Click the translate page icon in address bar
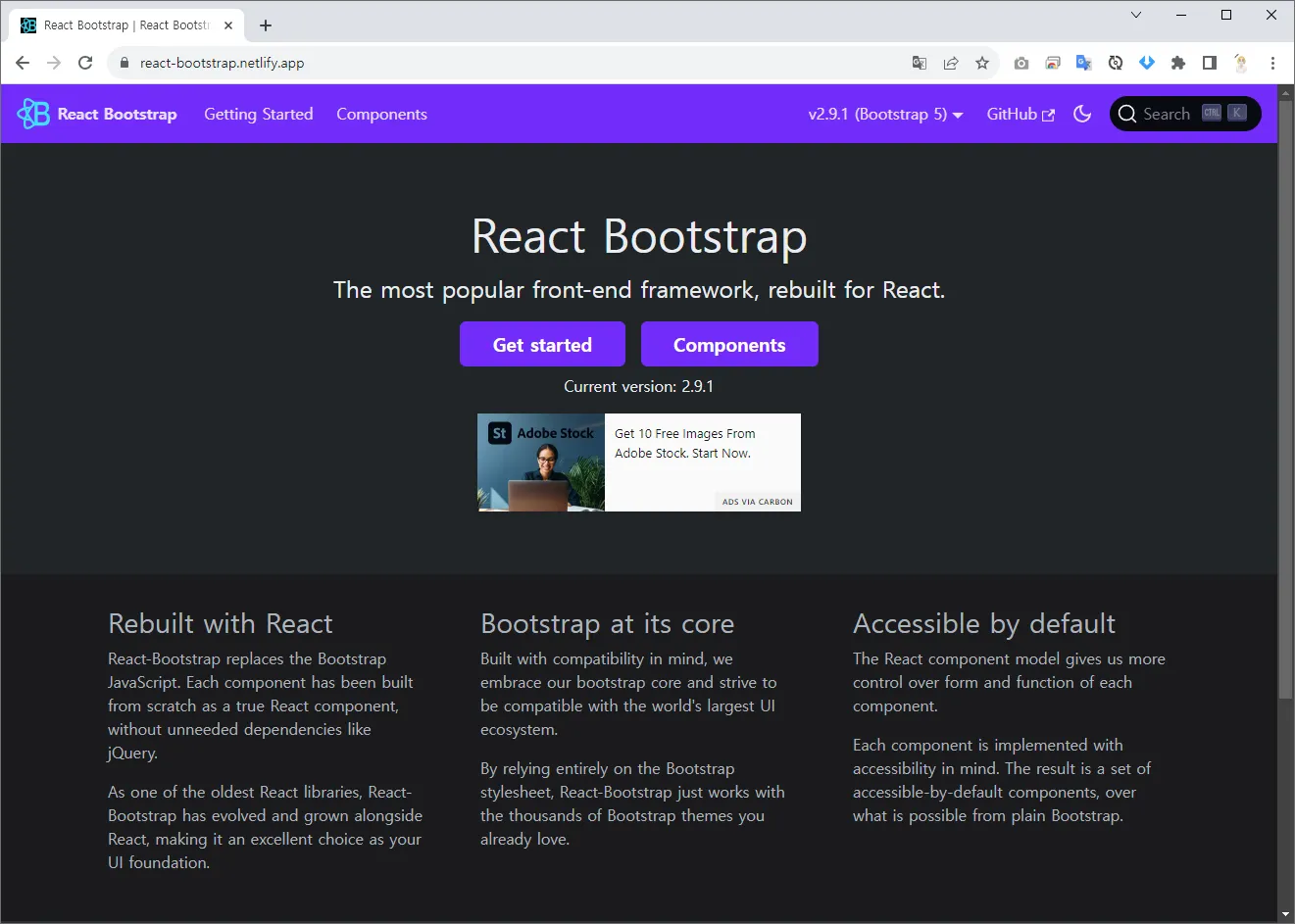This screenshot has width=1295, height=924. 919,63
